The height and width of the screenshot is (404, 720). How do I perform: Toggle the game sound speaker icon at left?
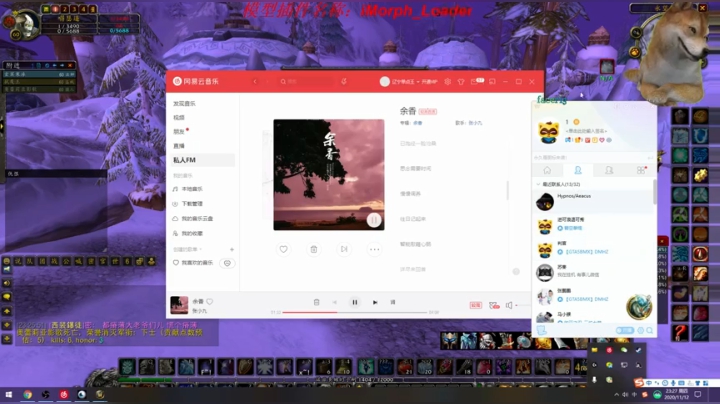[x=7, y=283]
